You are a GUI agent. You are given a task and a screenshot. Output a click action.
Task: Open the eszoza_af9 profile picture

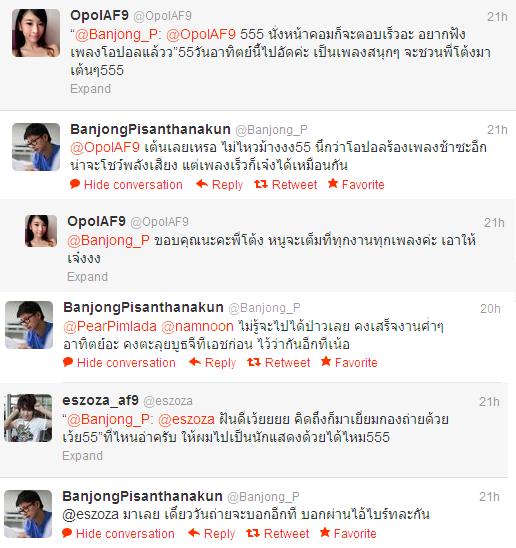pyautogui.click(x=28, y=418)
